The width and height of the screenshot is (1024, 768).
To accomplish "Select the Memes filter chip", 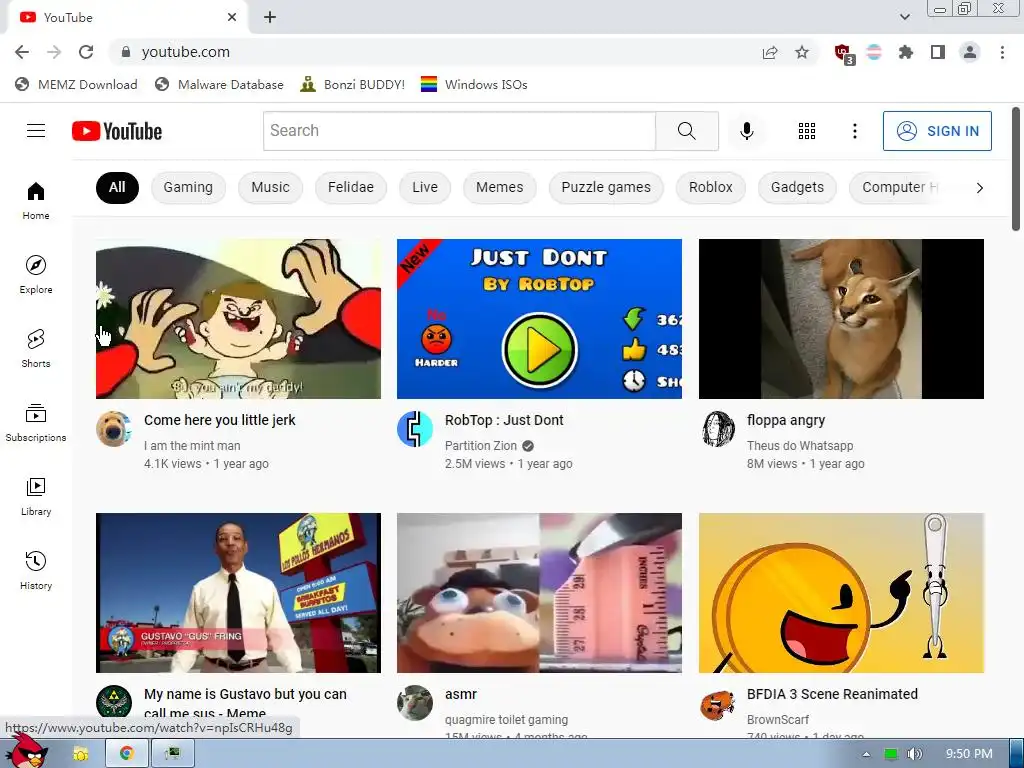I will pyautogui.click(x=500, y=188).
